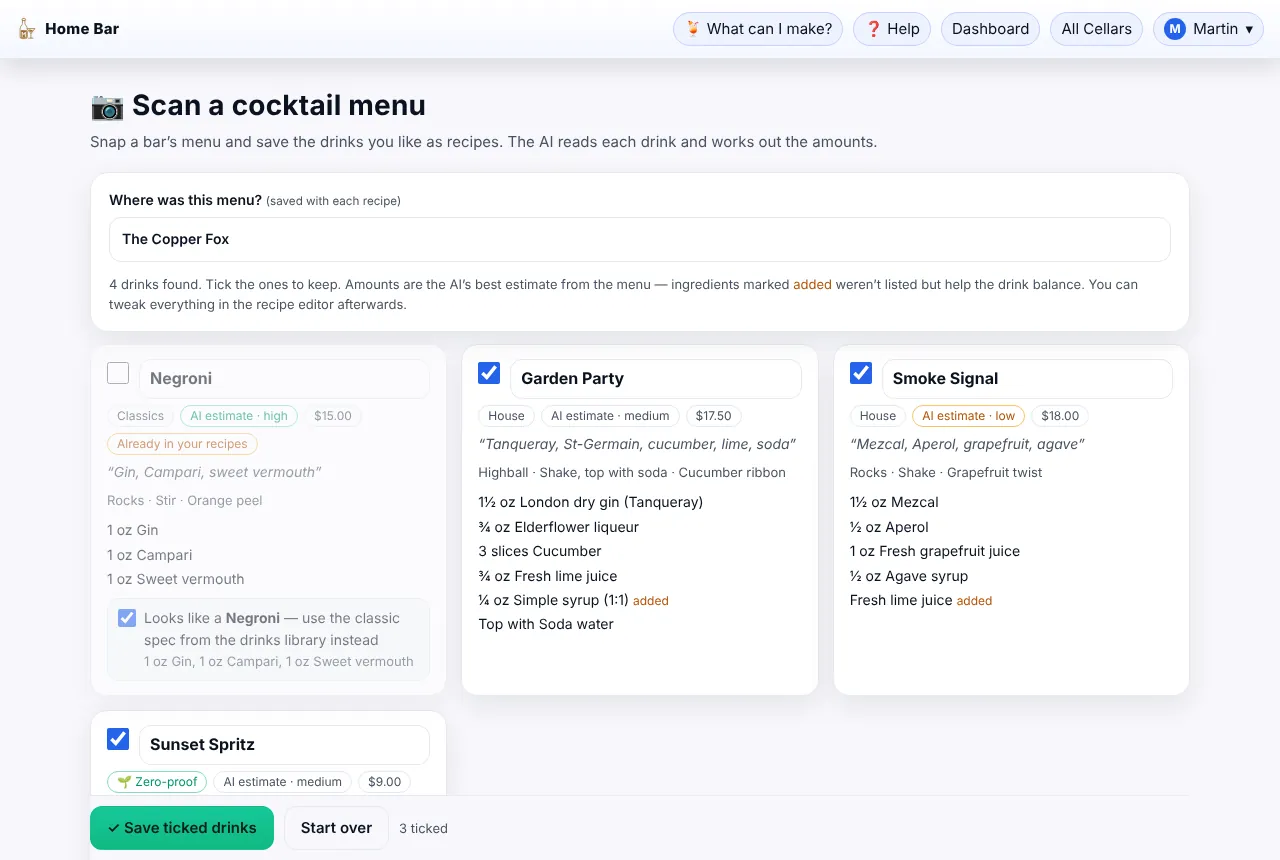Open the Help page

click(892, 29)
